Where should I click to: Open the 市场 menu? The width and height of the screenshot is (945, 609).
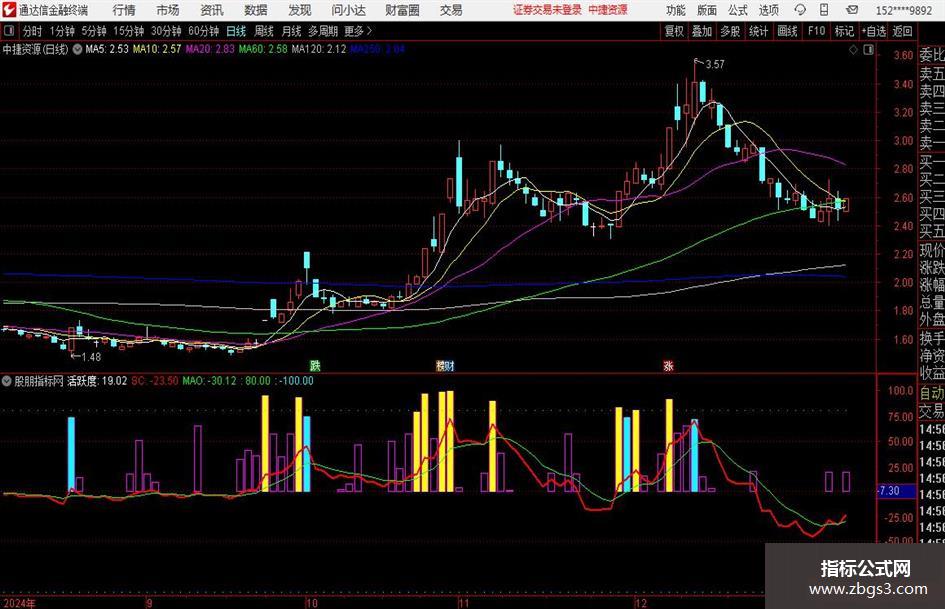[168, 10]
